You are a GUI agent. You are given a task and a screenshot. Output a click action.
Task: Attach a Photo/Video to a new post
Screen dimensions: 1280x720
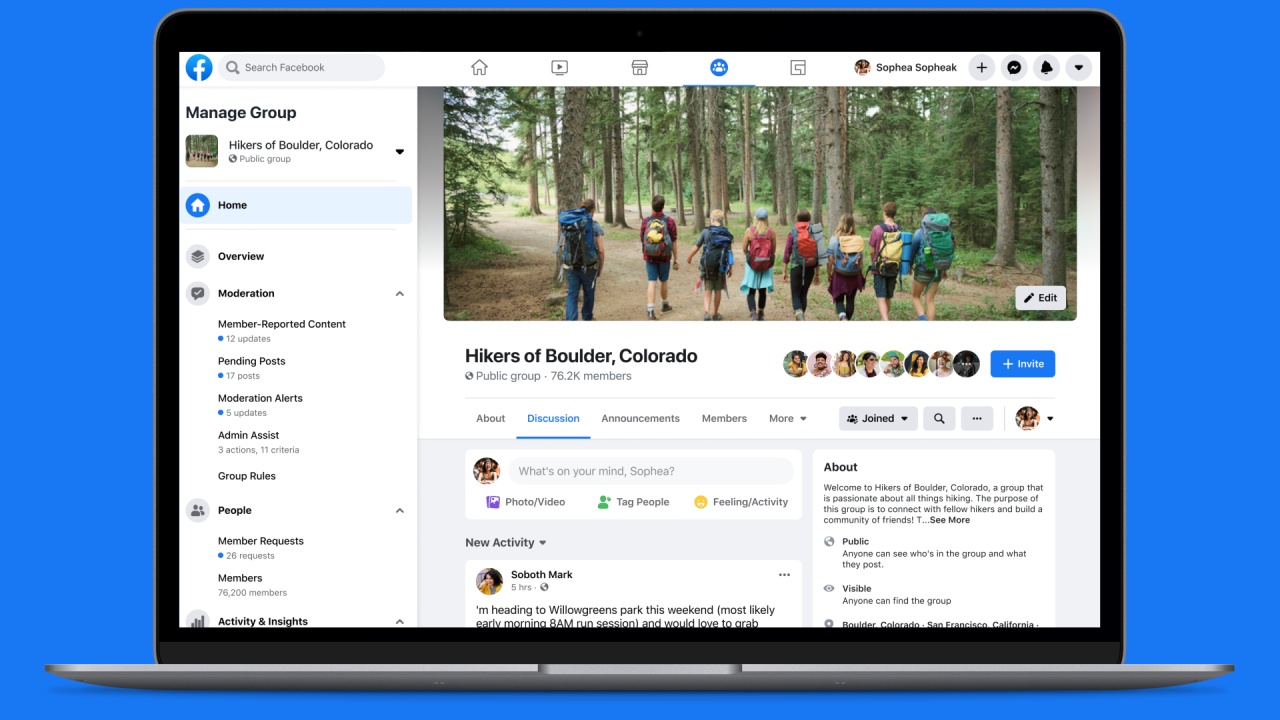525,501
